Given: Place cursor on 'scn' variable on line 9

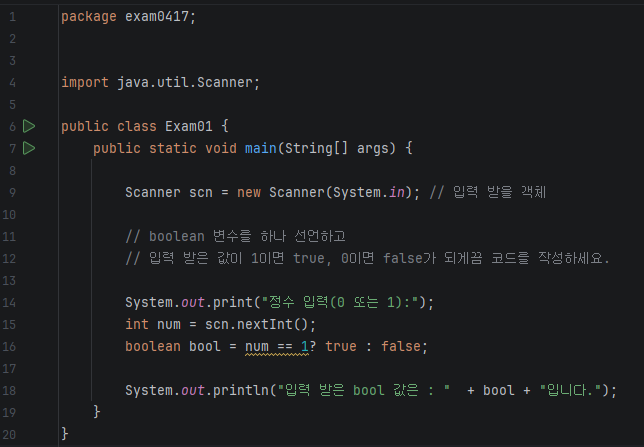Looking at the screenshot, I should [x=201, y=192].
